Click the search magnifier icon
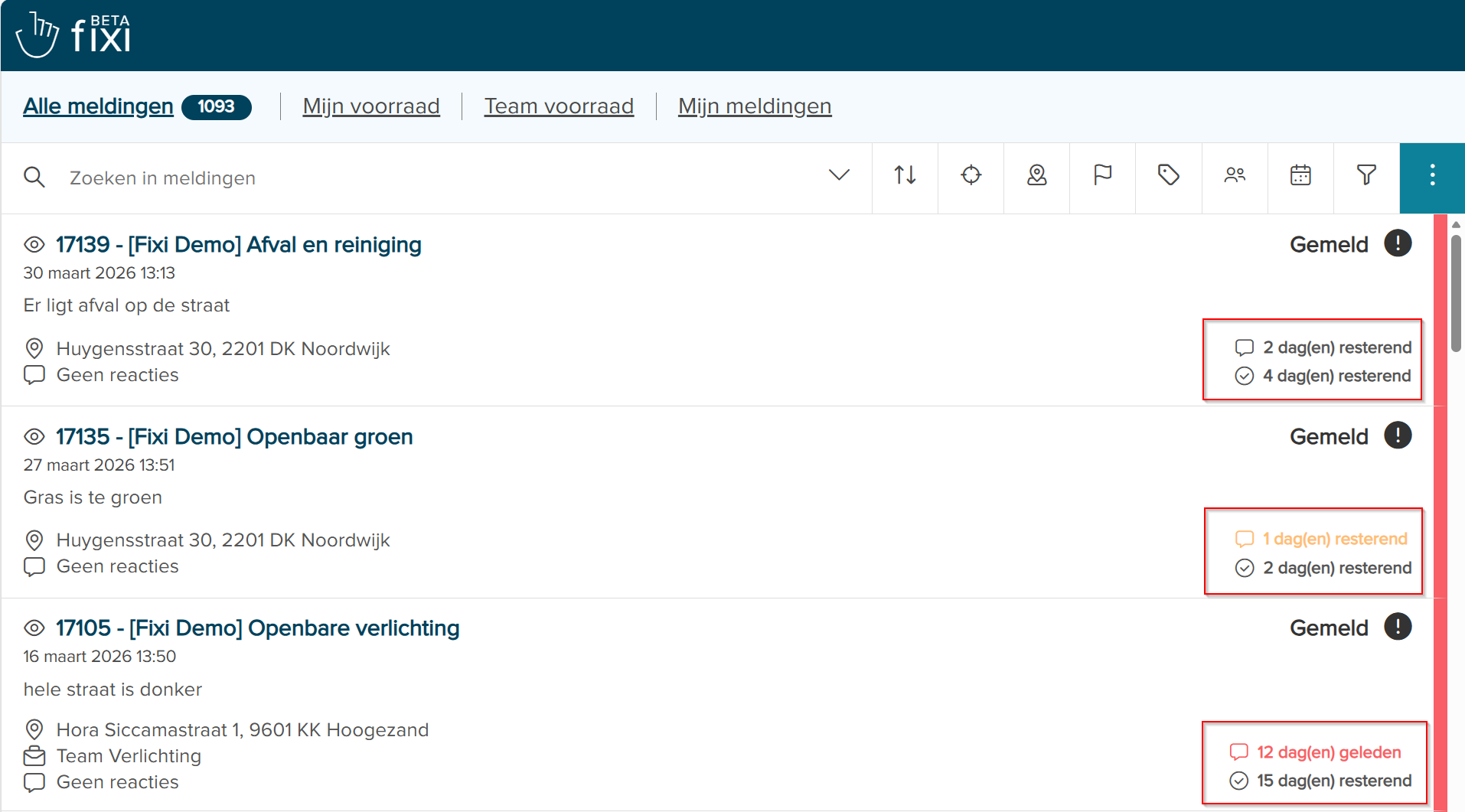The height and width of the screenshot is (812, 1465). click(34, 177)
